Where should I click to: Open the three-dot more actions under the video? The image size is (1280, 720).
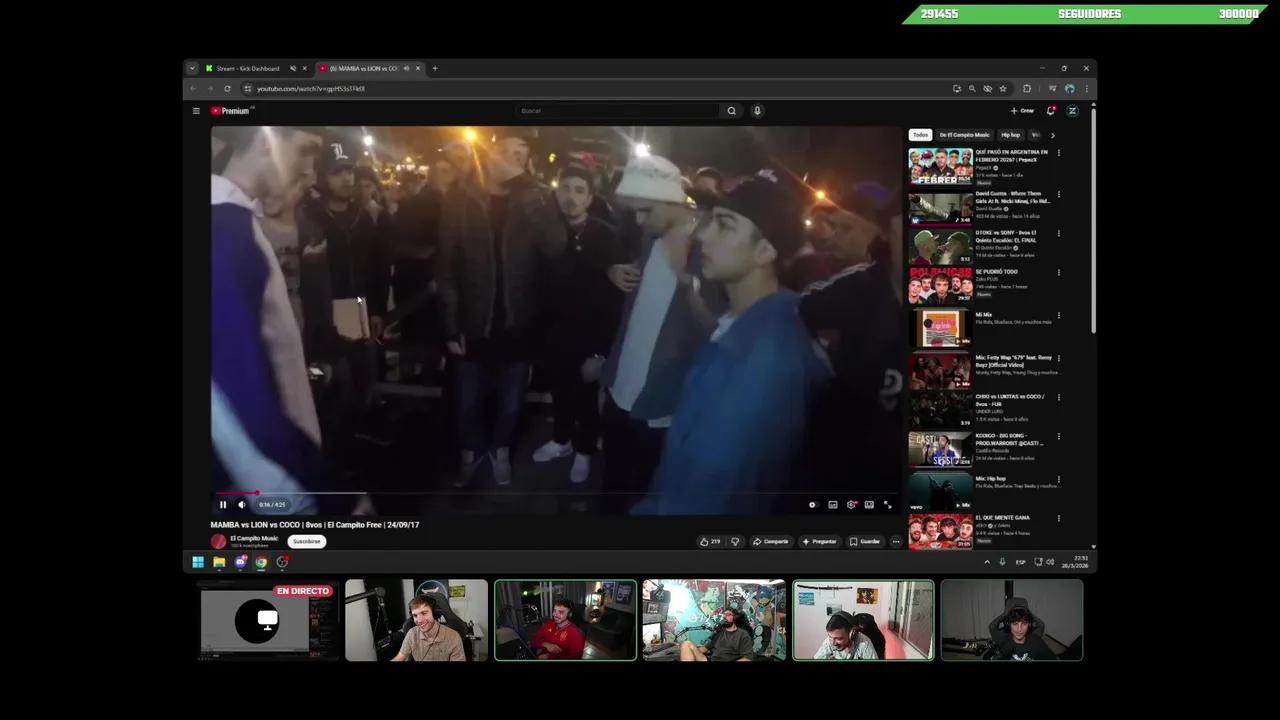[896, 541]
